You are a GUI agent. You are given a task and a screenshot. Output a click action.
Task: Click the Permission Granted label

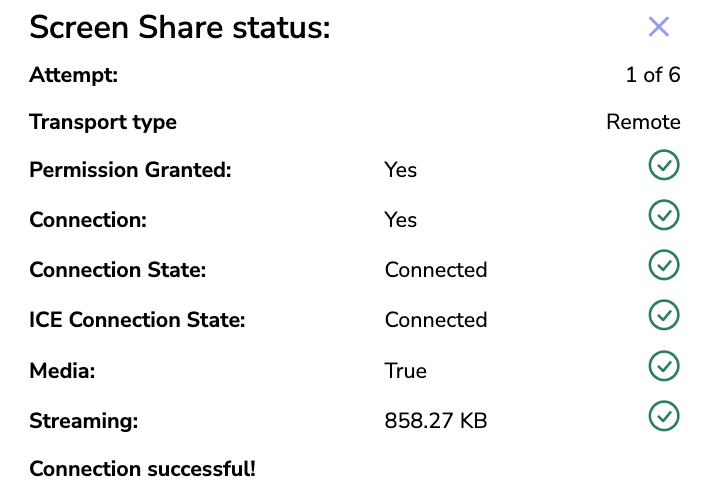pos(130,170)
